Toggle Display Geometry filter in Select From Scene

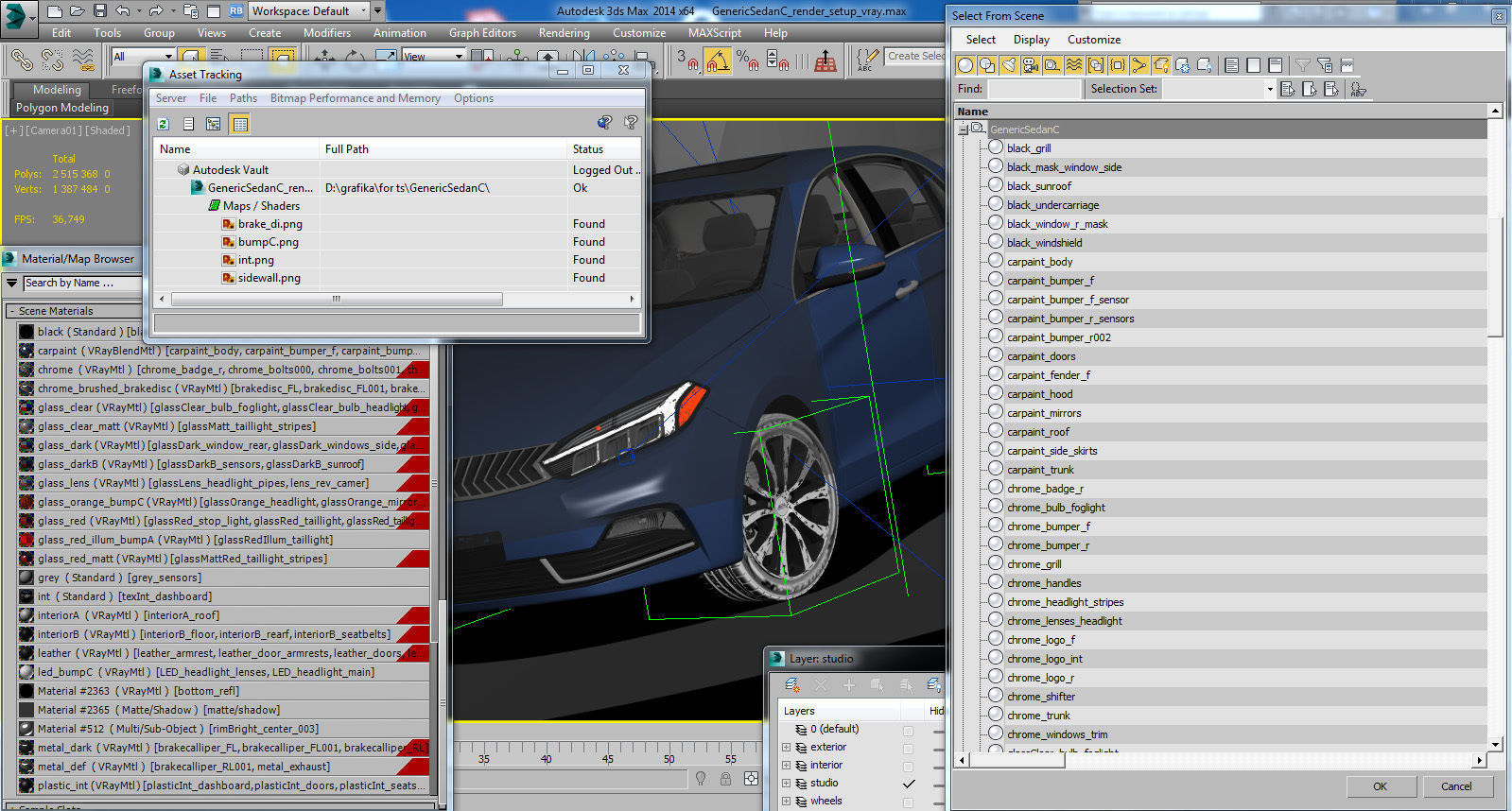965,65
